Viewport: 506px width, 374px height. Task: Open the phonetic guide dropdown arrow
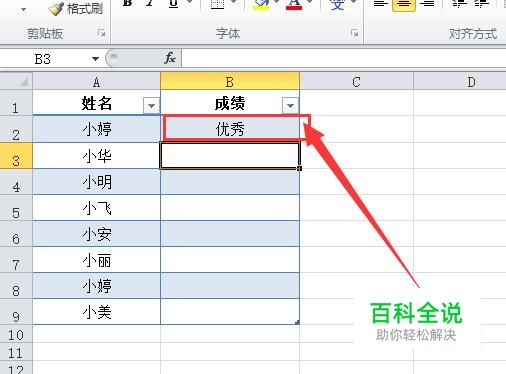[x=354, y=3]
